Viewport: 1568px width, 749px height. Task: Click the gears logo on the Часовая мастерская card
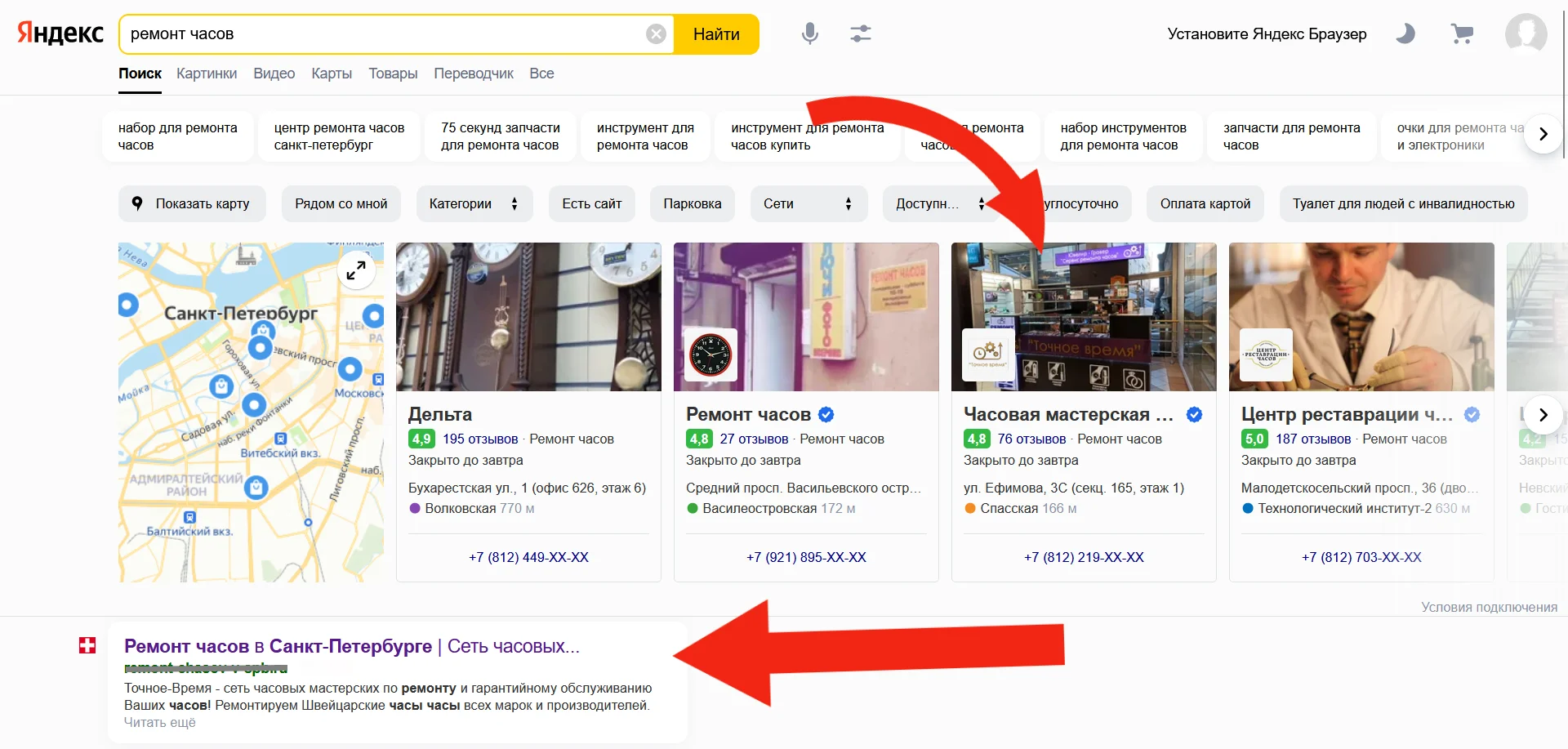[x=988, y=355]
